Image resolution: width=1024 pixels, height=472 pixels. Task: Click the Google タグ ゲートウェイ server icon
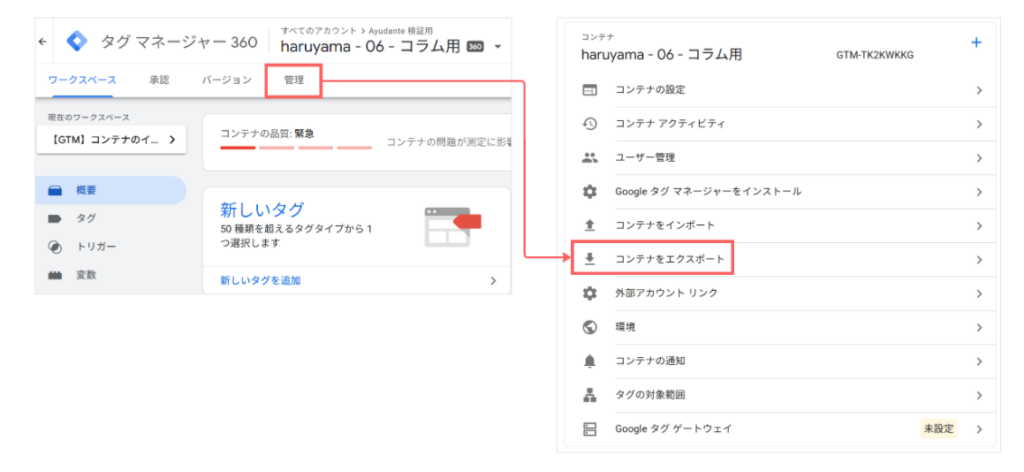click(x=589, y=429)
